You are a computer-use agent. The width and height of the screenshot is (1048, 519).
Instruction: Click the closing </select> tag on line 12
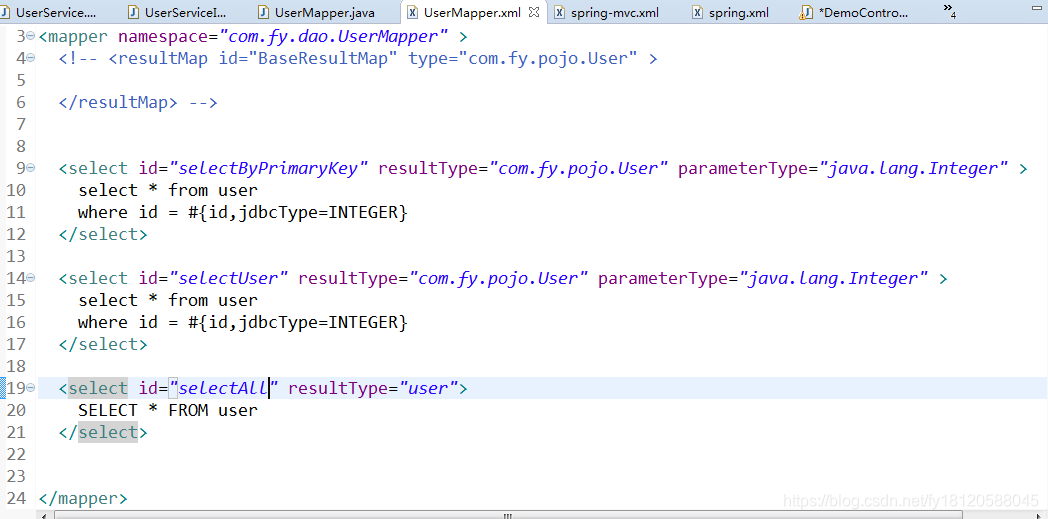pos(103,234)
